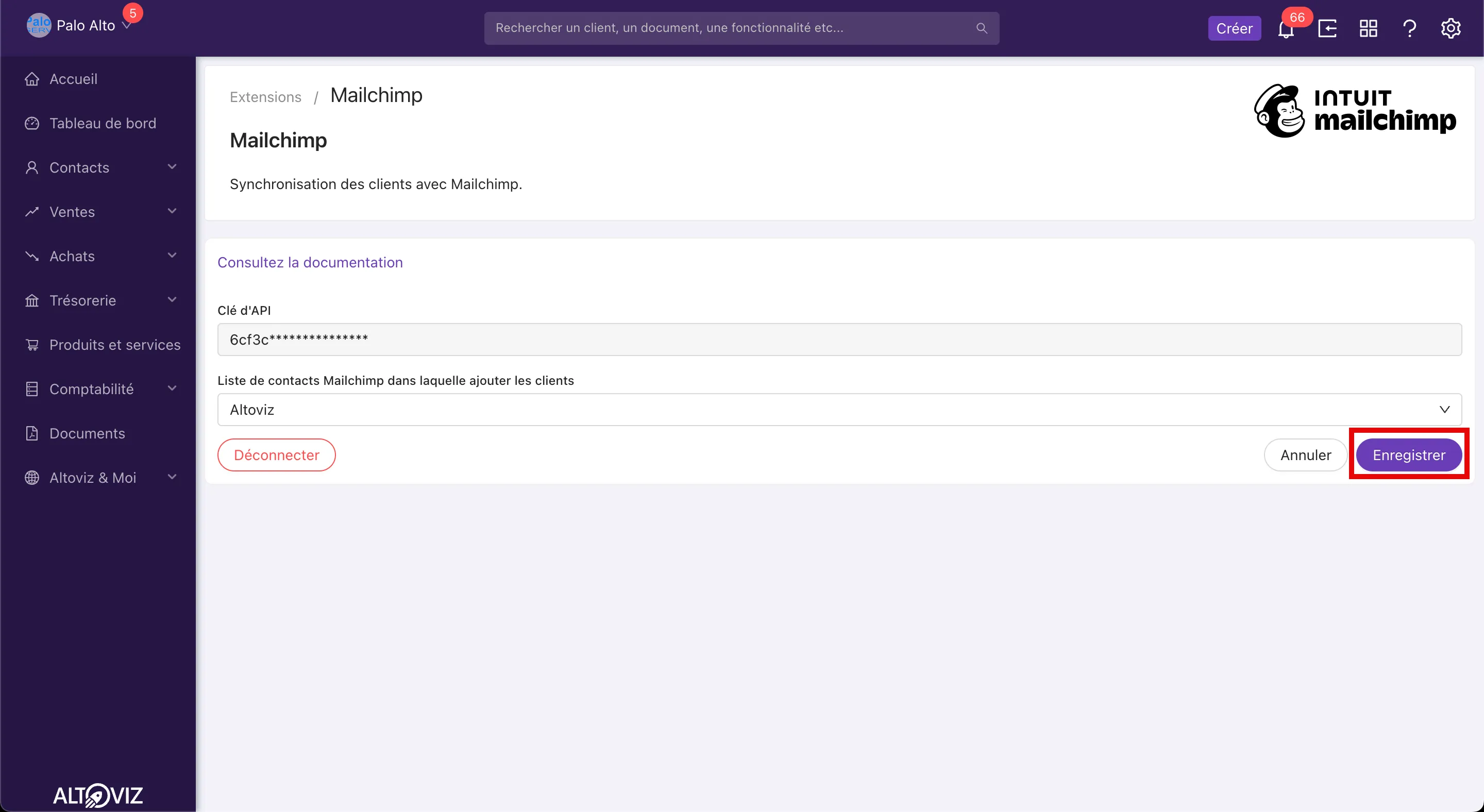Click the Comptabilité ledger icon
The width and height of the screenshot is (1484, 812).
pyautogui.click(x=32, y=390)
